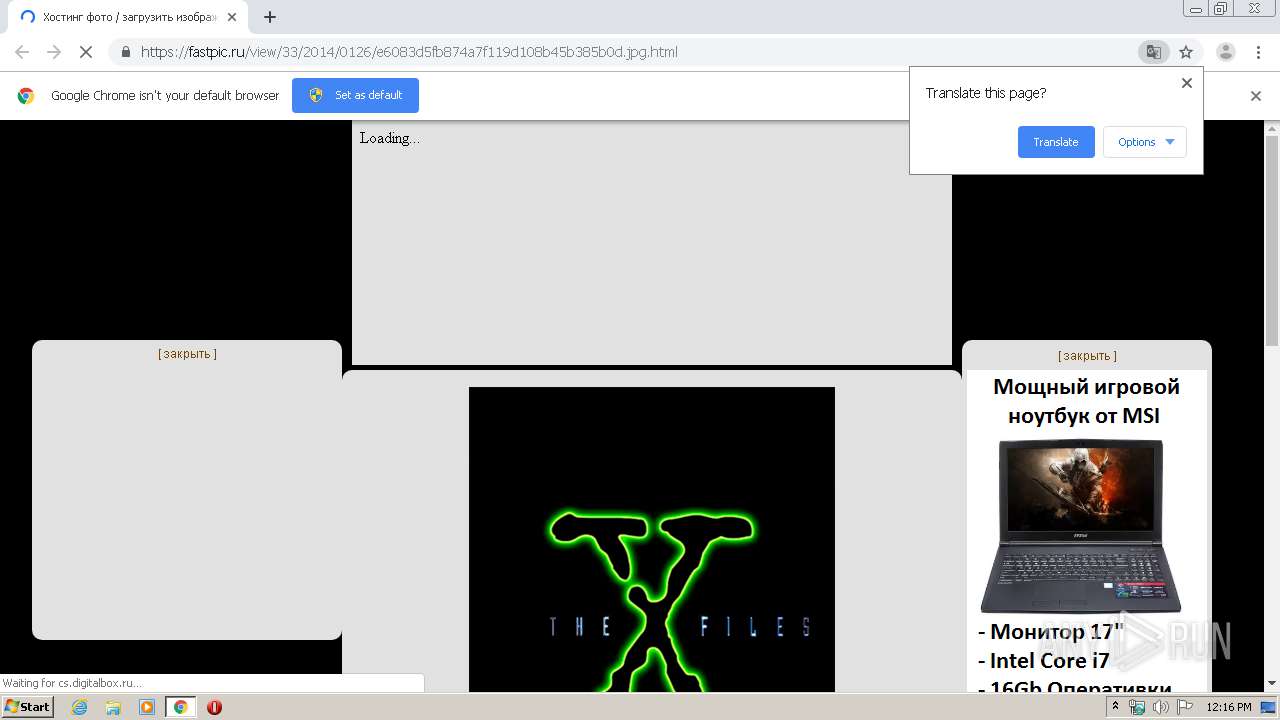Close the Translate this page popup

(1187, 83)
